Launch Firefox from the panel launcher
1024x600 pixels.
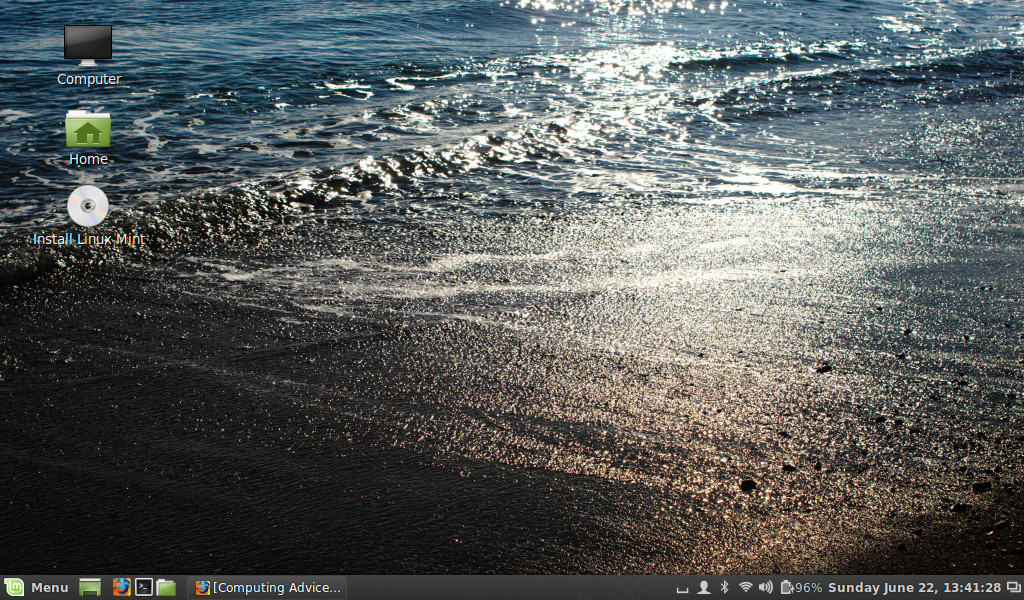pos(121,587)
